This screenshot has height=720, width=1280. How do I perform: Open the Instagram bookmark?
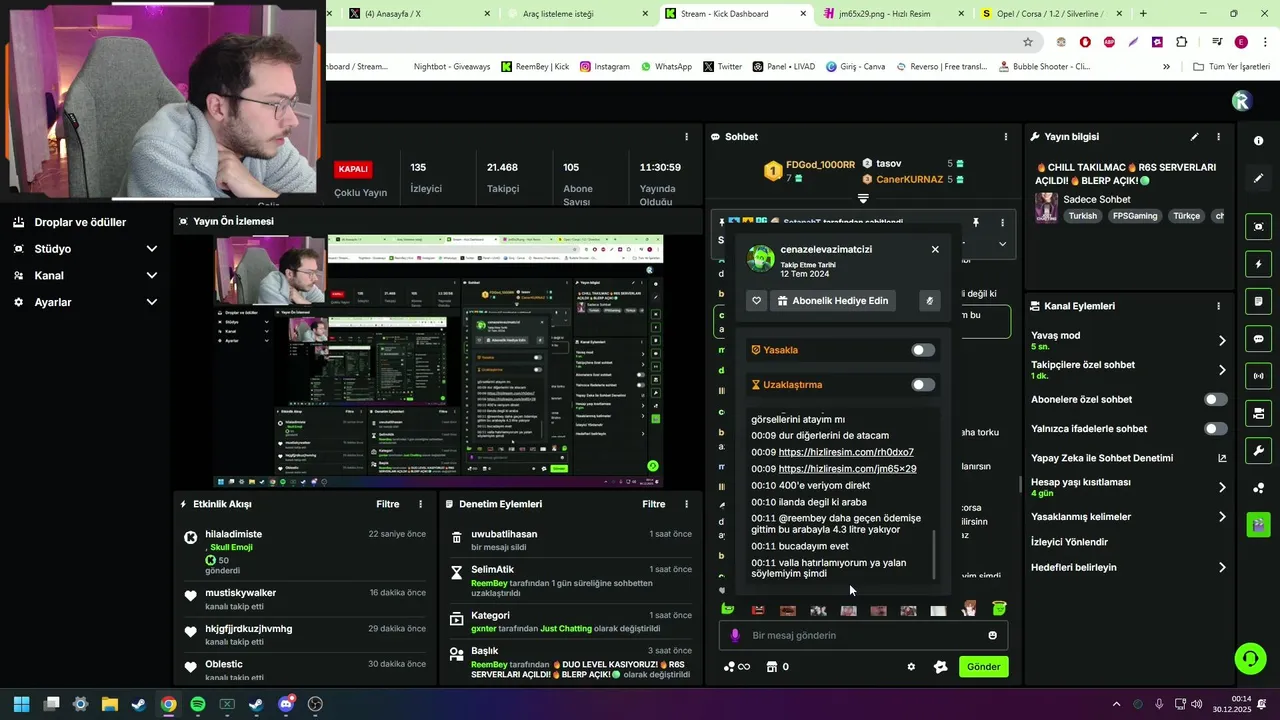coord(605,67)
